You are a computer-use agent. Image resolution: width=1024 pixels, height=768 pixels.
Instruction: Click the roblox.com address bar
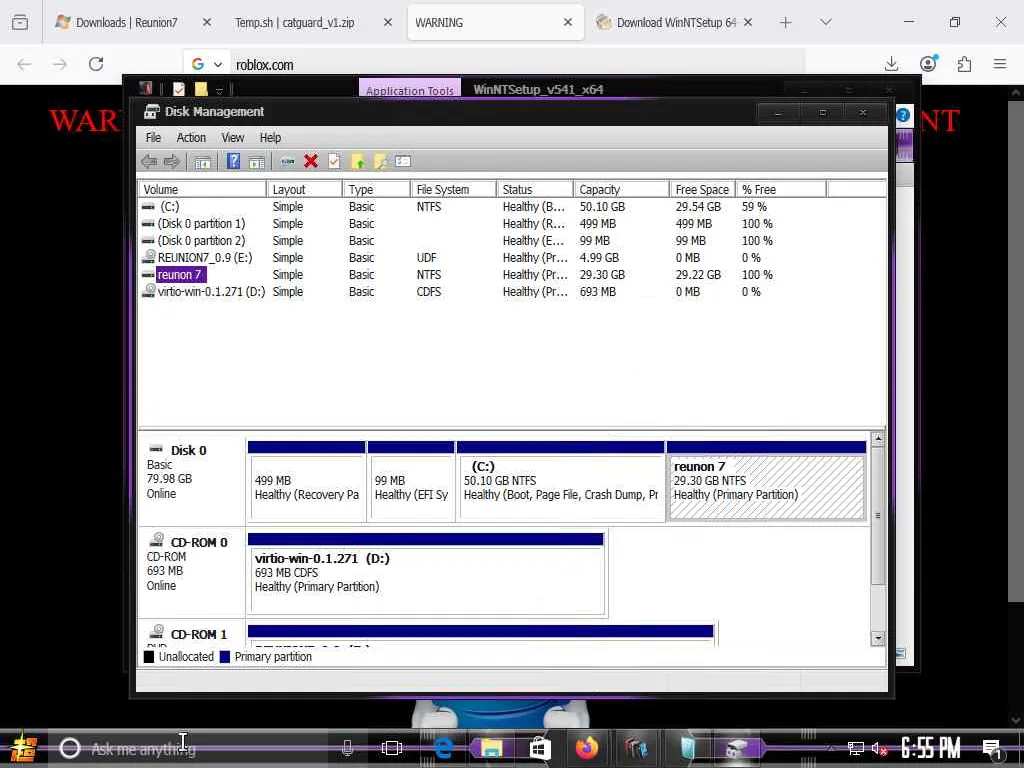pyautogui.click(x=516, y=64)
